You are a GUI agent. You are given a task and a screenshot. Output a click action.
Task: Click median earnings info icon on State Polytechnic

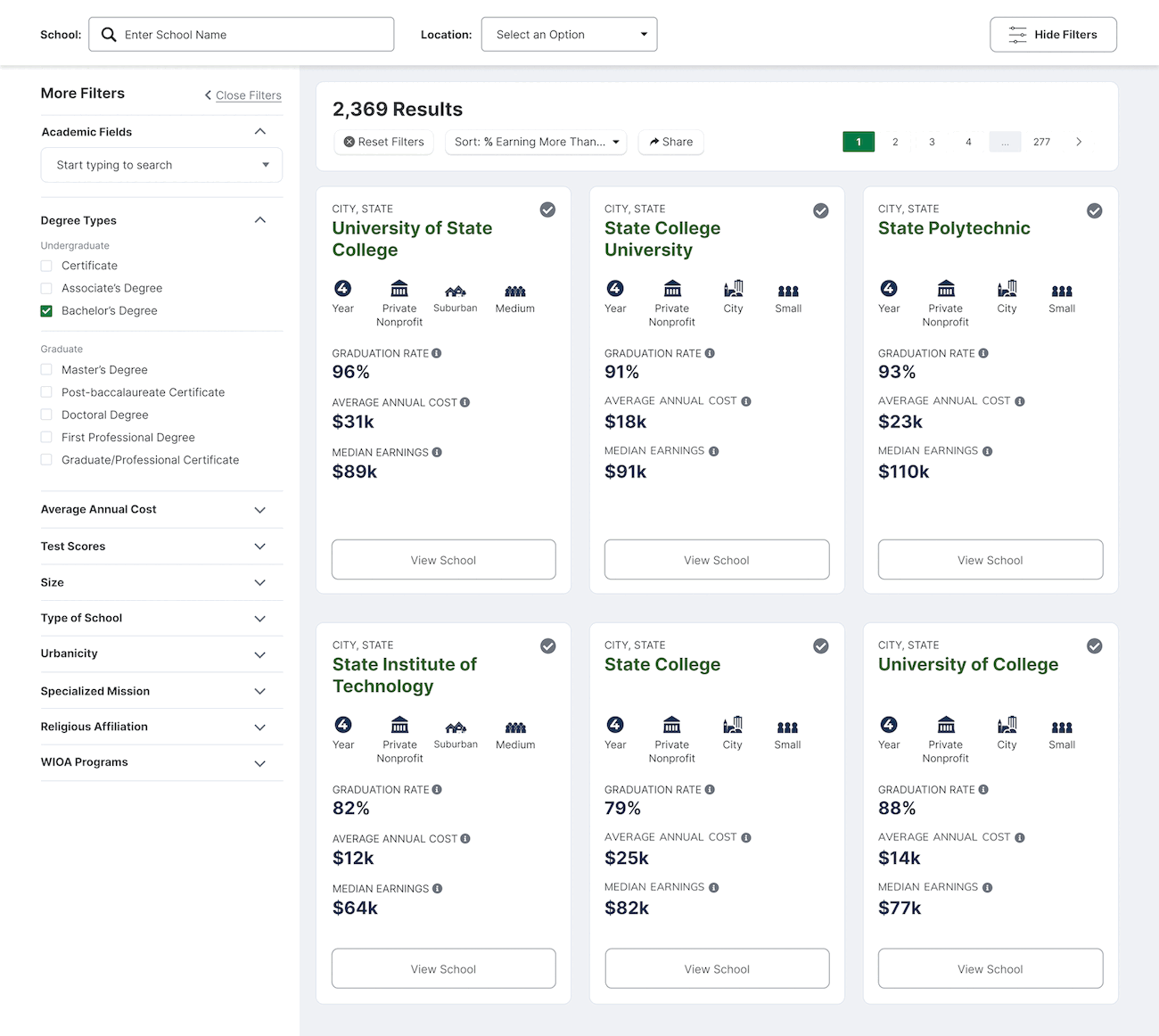(x=987, y=451)
